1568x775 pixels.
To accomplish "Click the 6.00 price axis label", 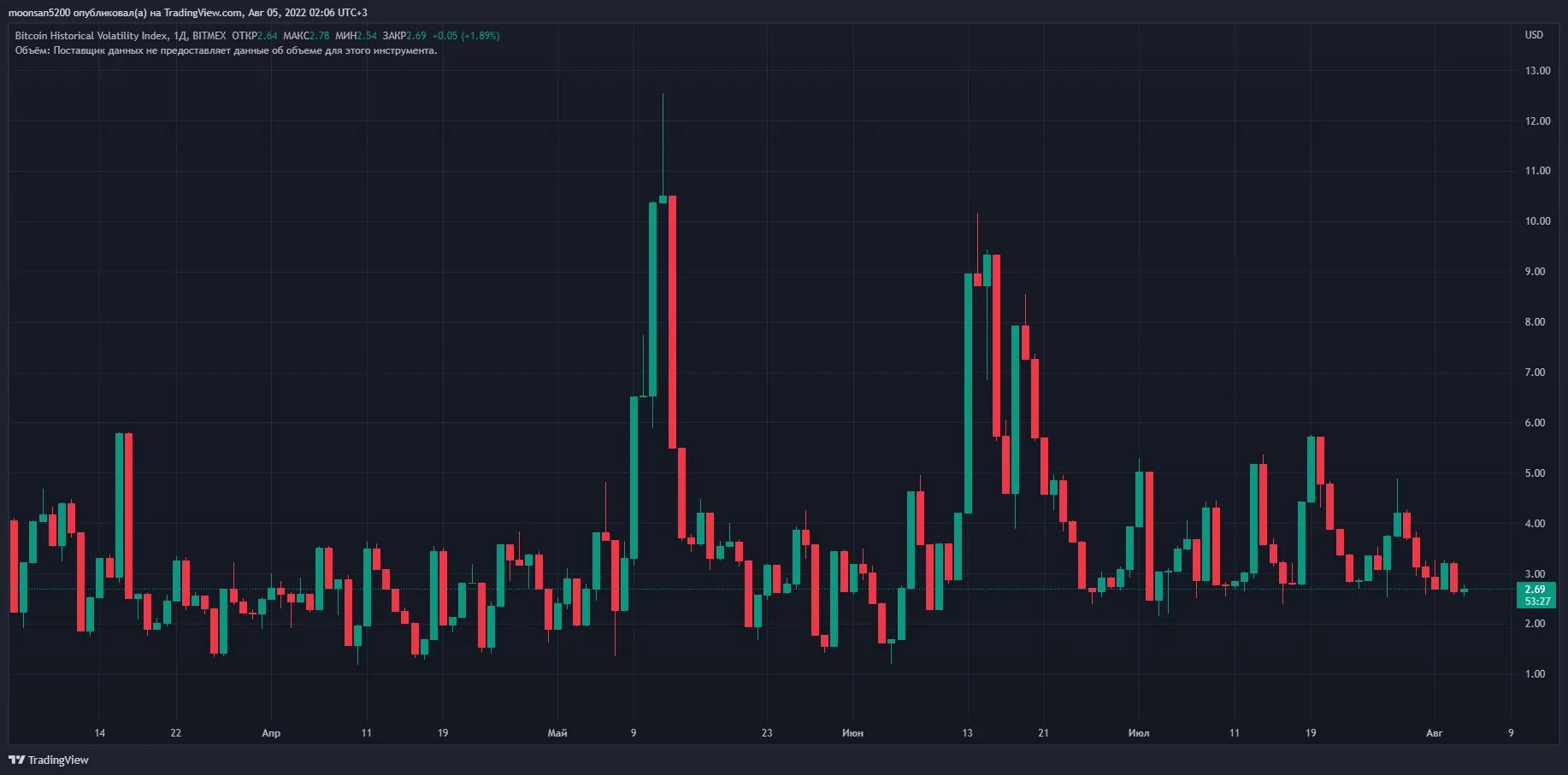I will [x=1536, y=423].
